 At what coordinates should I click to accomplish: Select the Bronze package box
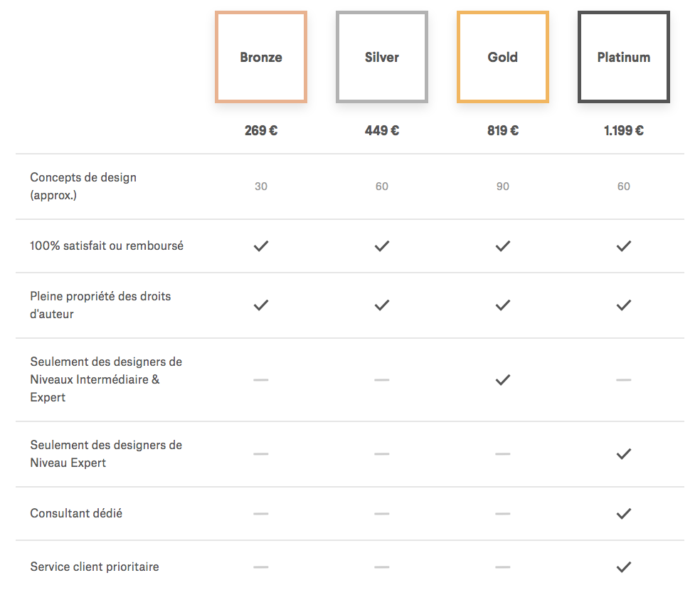pos(261,57)
